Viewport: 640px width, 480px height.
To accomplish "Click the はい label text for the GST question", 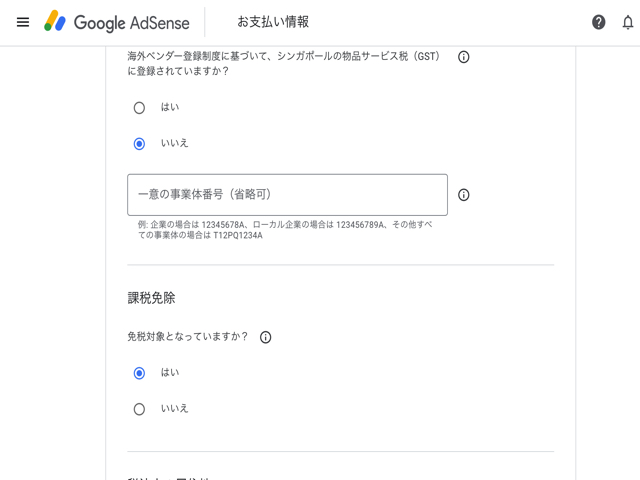I will 170,107.
